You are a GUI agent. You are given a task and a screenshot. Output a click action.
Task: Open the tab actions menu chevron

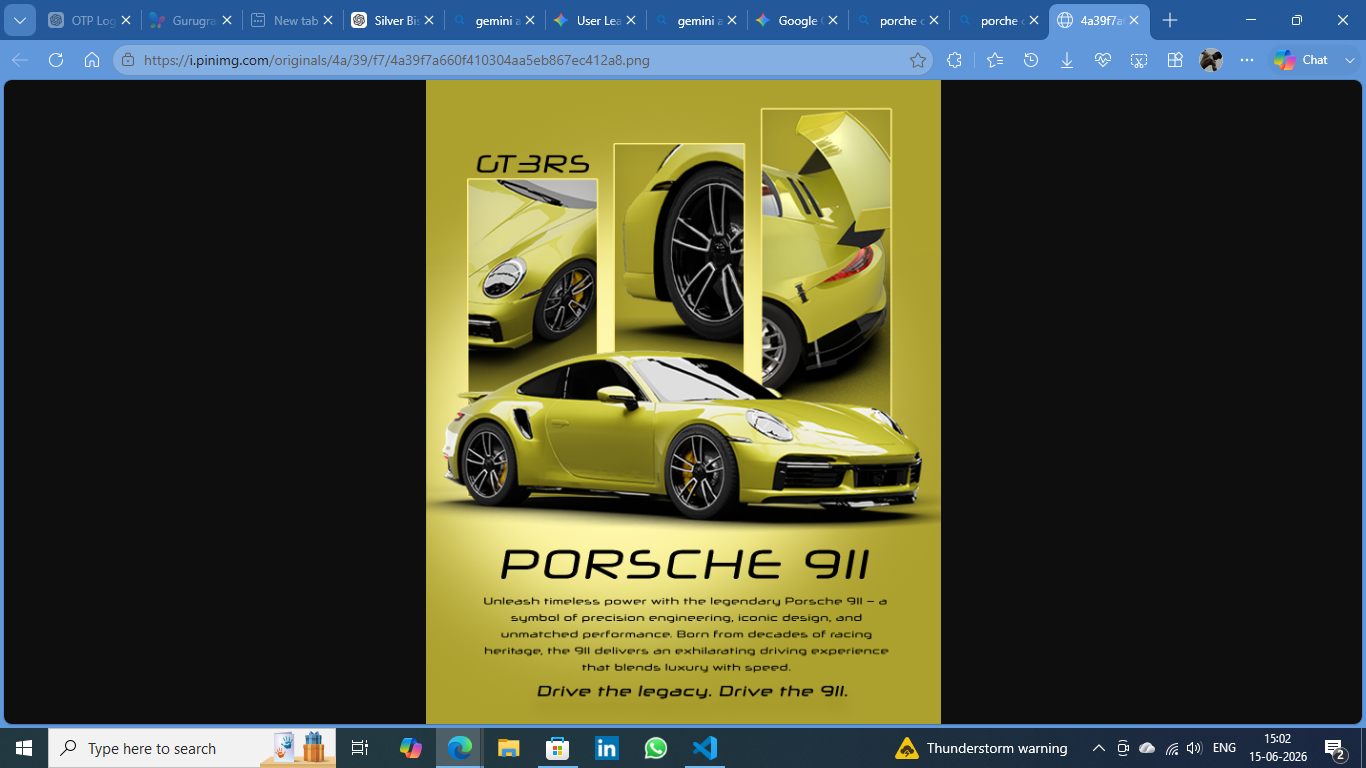point(20,20)
